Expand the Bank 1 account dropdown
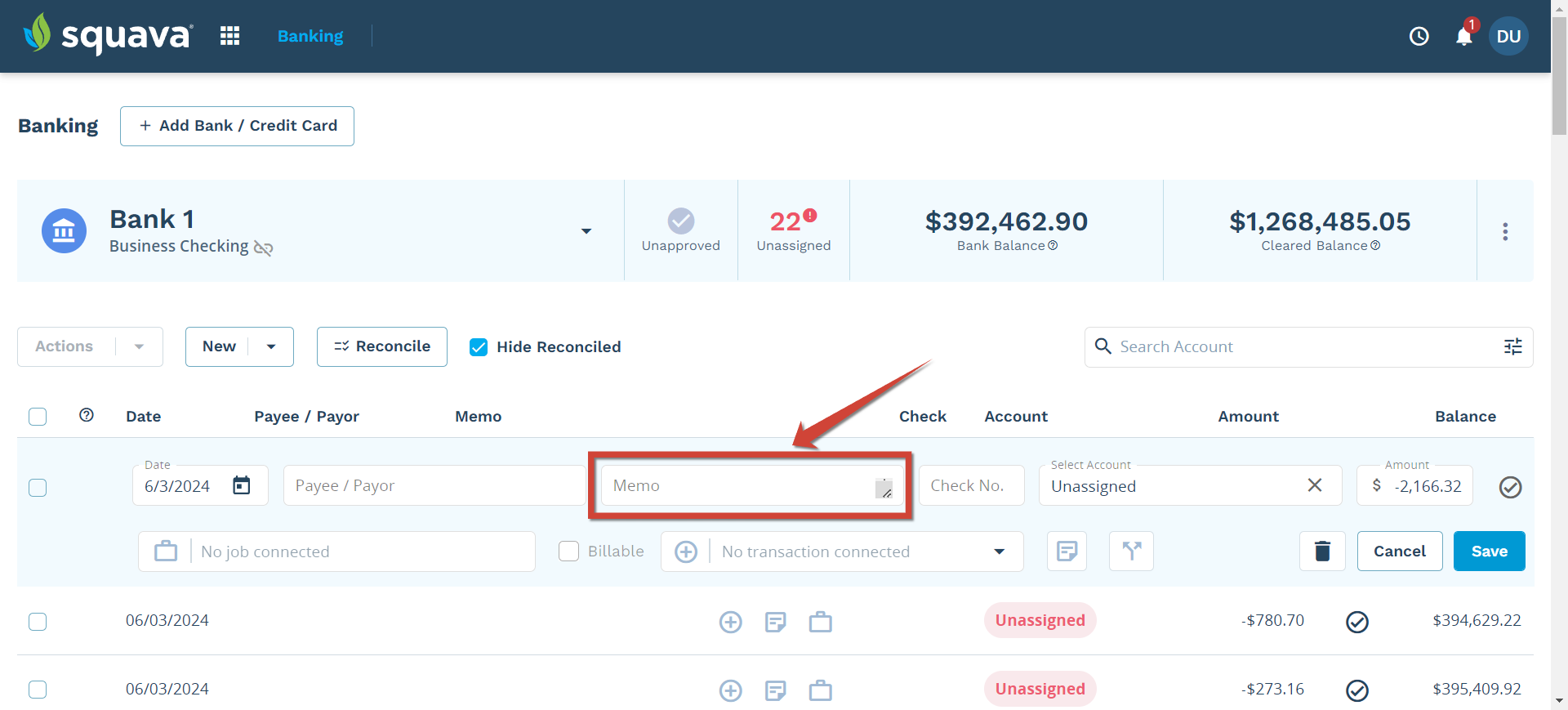 [586, 231]
